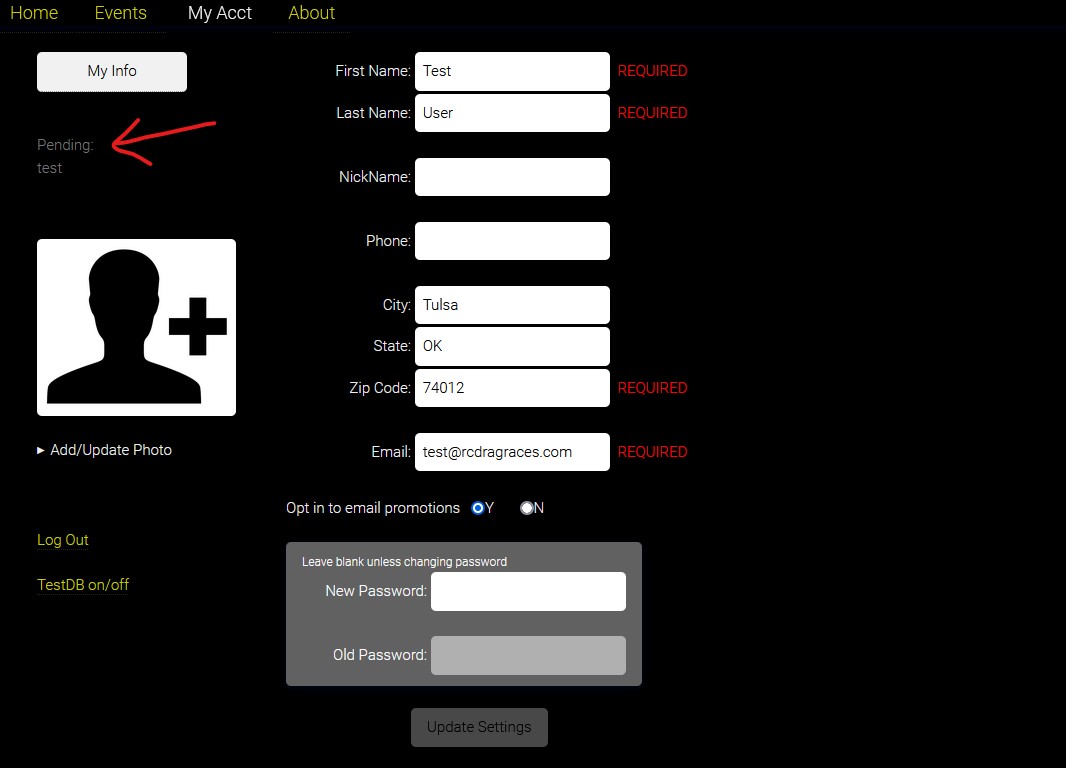Focus the Last Name input field
Image resolution: width=1066 pixels, height=768 pixels.
(512, 113)
